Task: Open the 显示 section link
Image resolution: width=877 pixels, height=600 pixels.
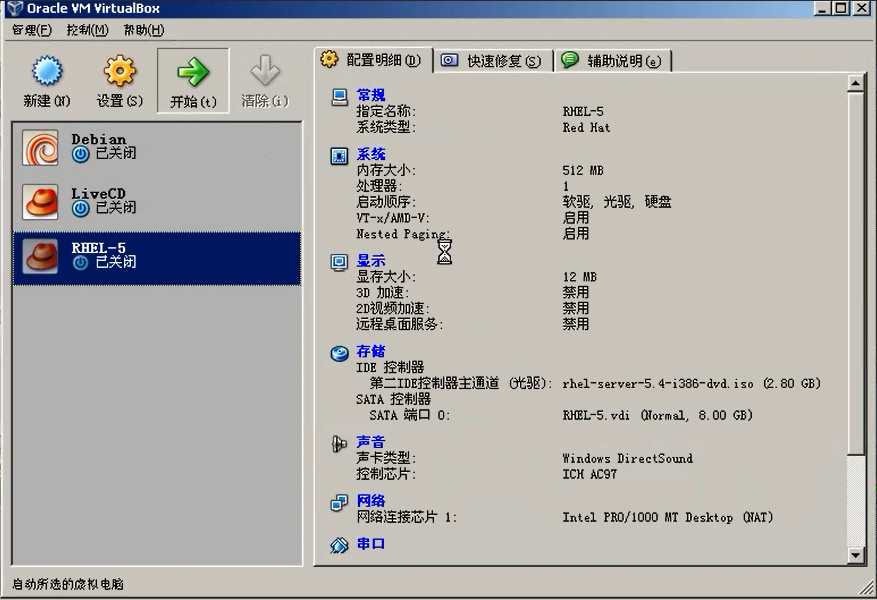Action: click(x=371, y=261)
